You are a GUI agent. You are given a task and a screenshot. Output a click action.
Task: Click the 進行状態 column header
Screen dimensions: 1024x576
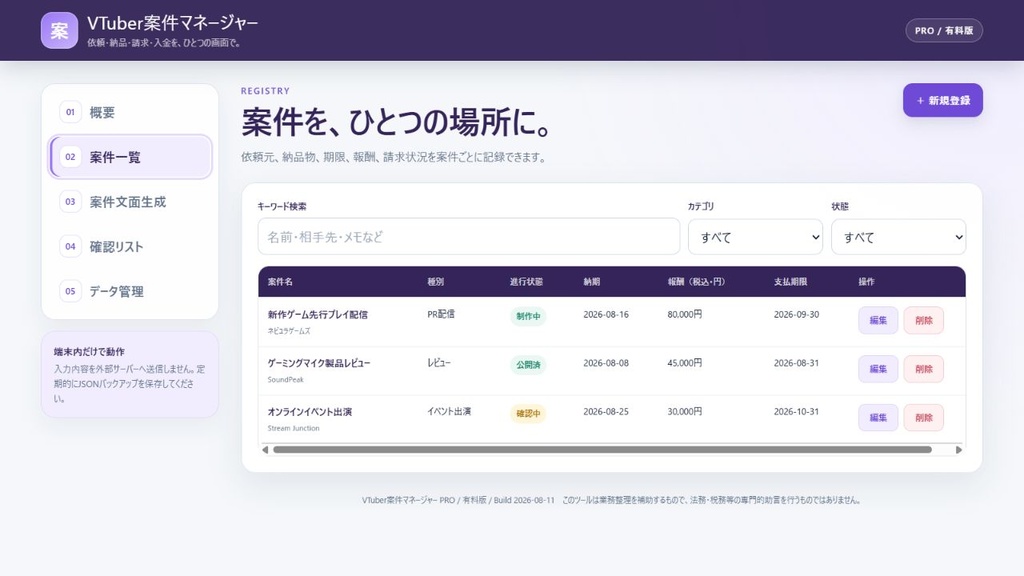click(526, 281)
